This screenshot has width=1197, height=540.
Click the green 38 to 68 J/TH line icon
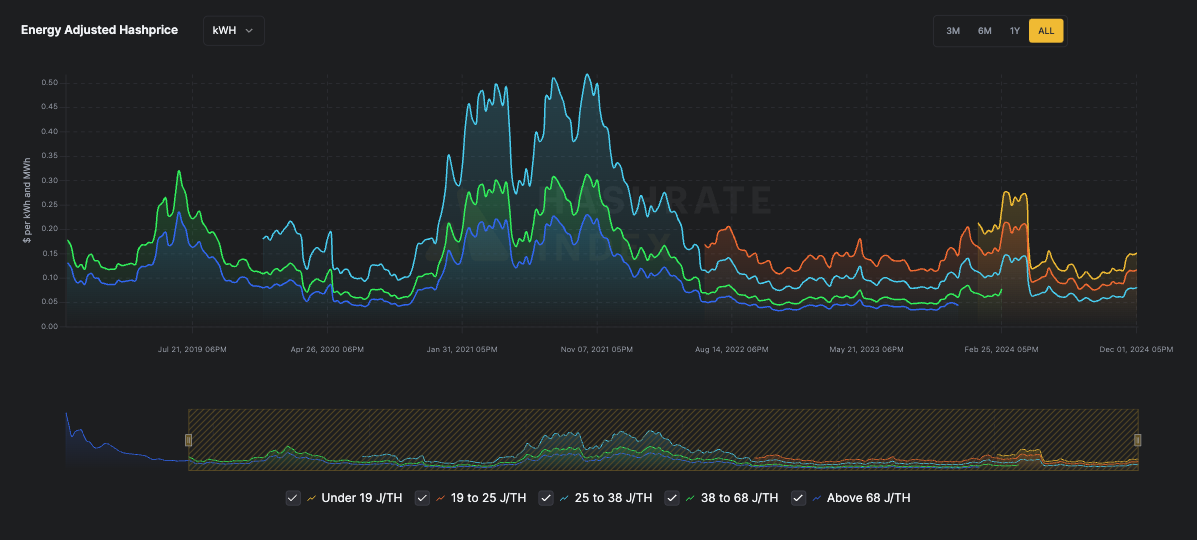tap(690, 498)
